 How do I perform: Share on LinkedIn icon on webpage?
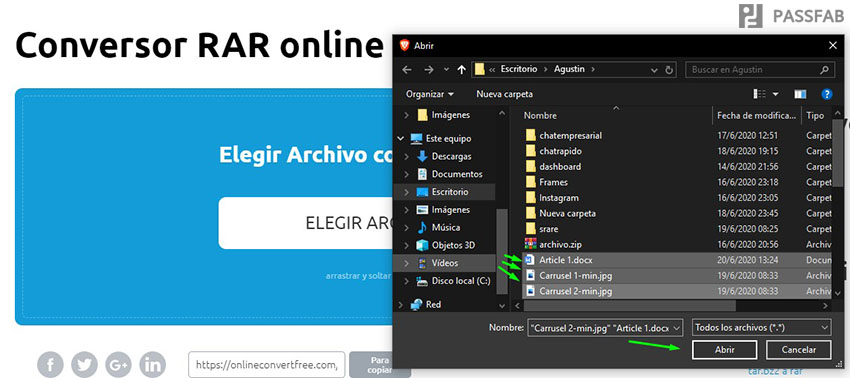click(x=152, y=364)
